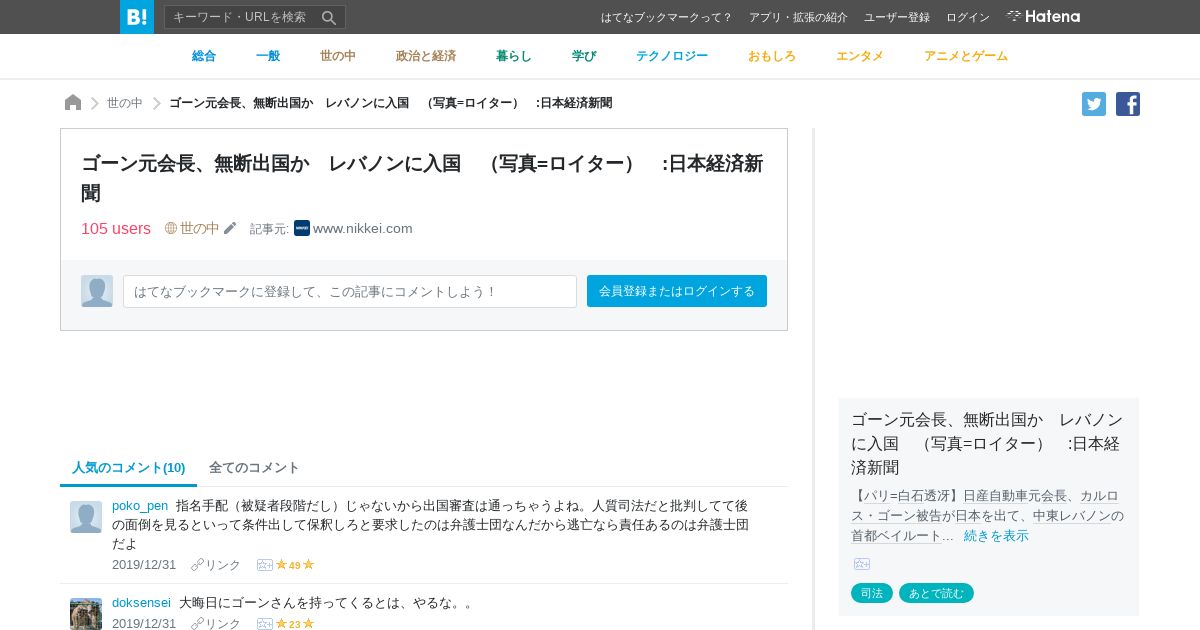Open the 一般 category
The width and height of the screenshot is (1200, 630).
click(268, 56)
